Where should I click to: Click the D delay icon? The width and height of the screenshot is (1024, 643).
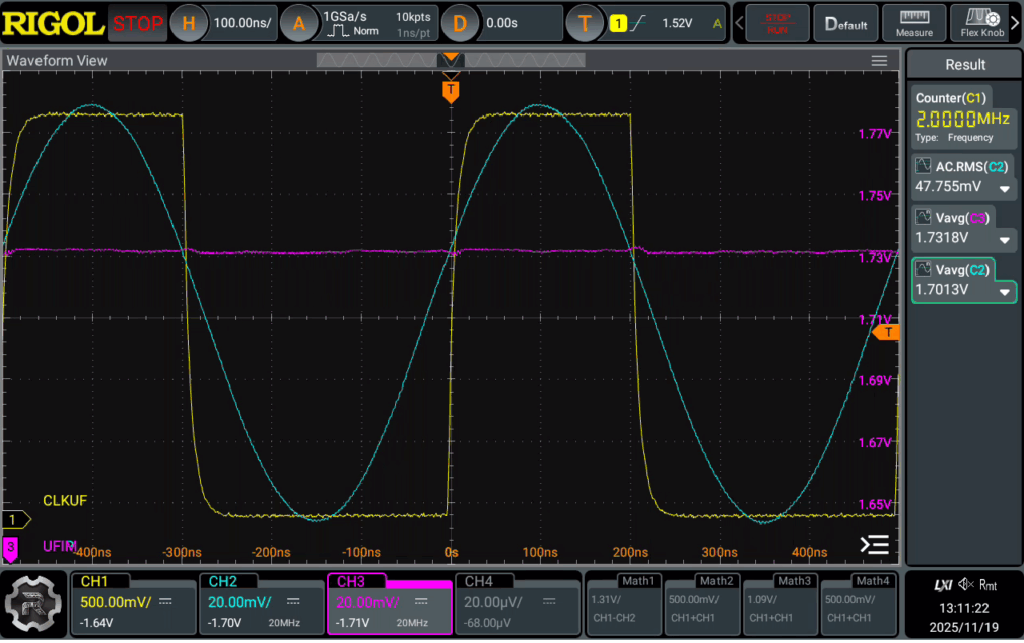click(x=459, y=24)
